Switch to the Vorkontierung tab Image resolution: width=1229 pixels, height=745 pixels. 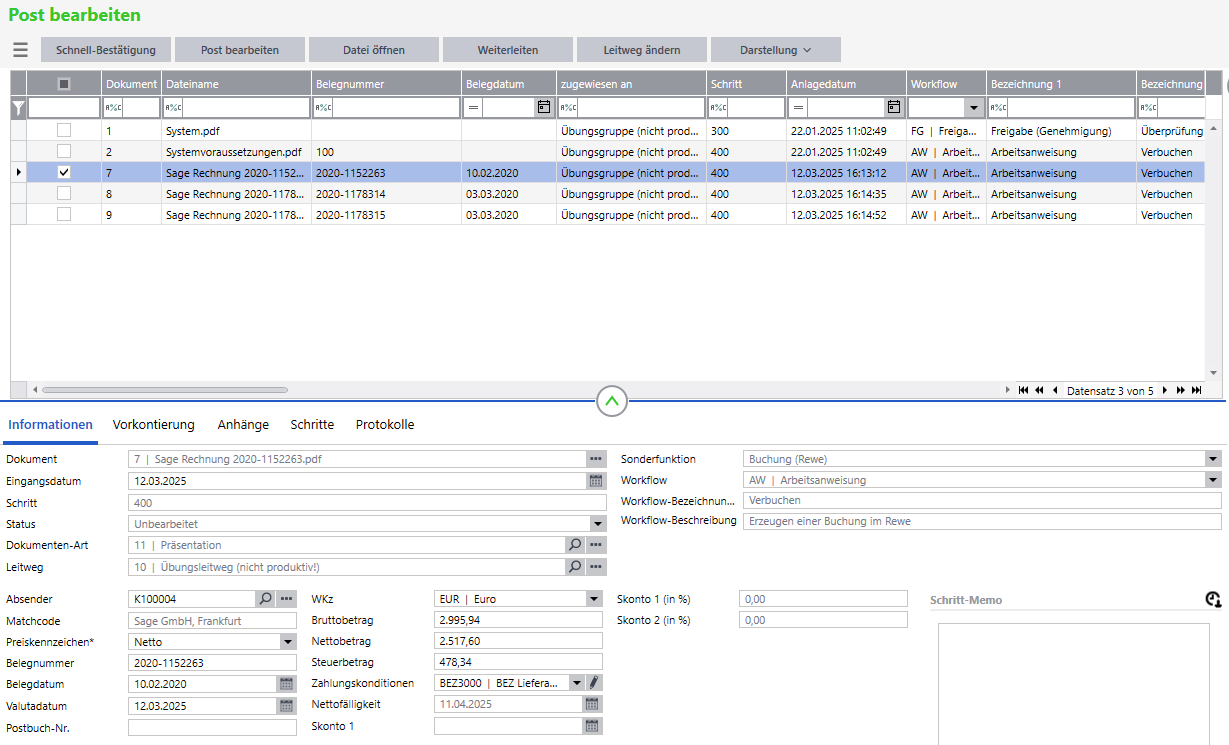click(154, 425)
